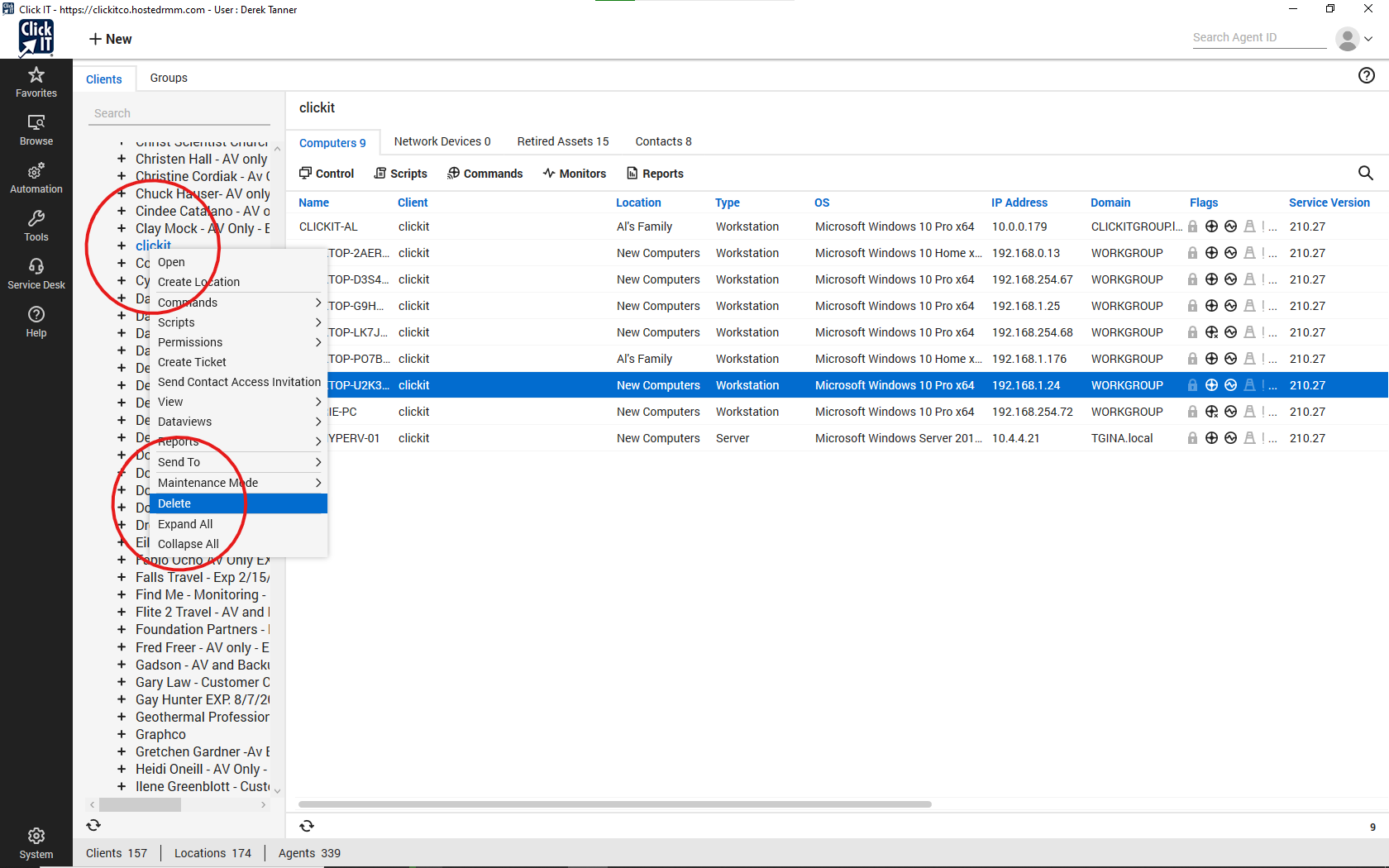Open the System settings gear
This screenshot has height=868, width=1389.
pyautogui.click(x=36, y=843)
